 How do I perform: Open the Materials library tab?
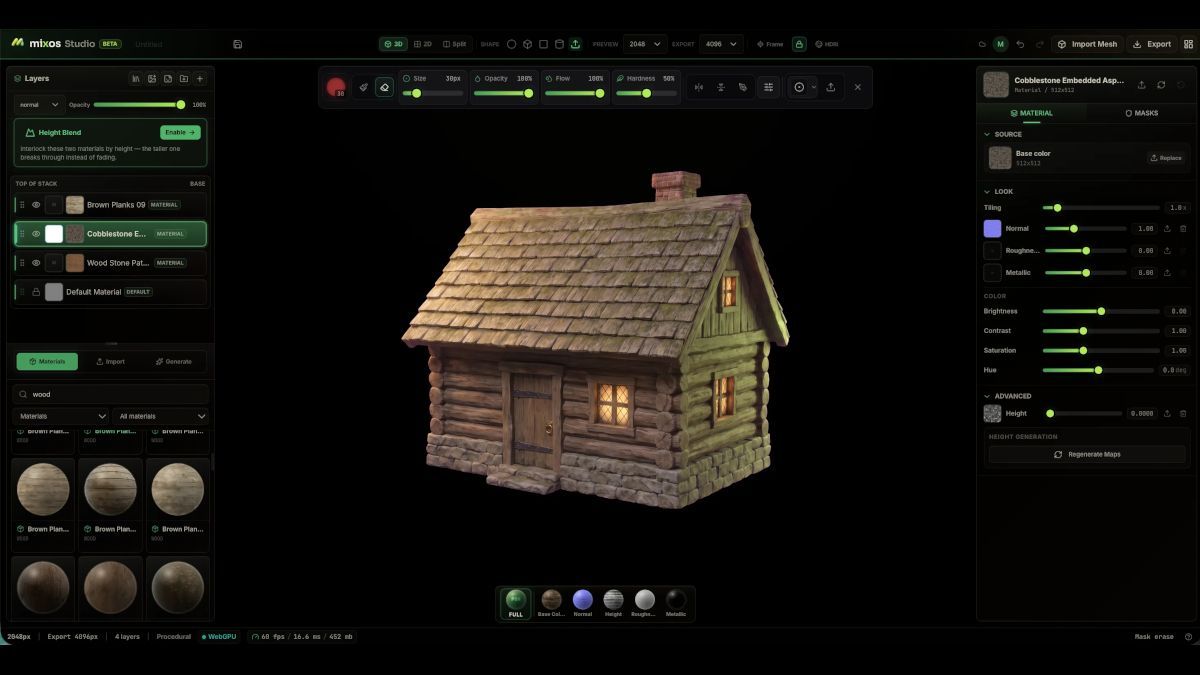coord(47,361)
